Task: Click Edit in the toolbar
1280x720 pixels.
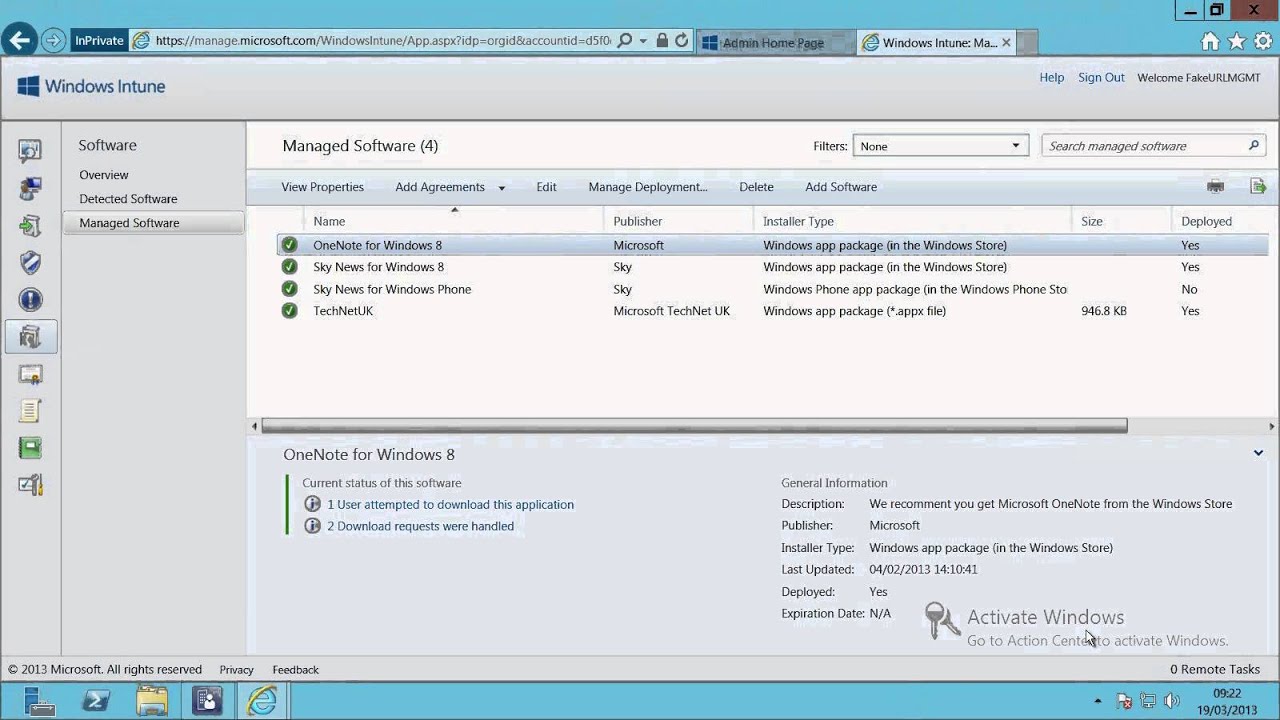Action: [x=546, y=187]
